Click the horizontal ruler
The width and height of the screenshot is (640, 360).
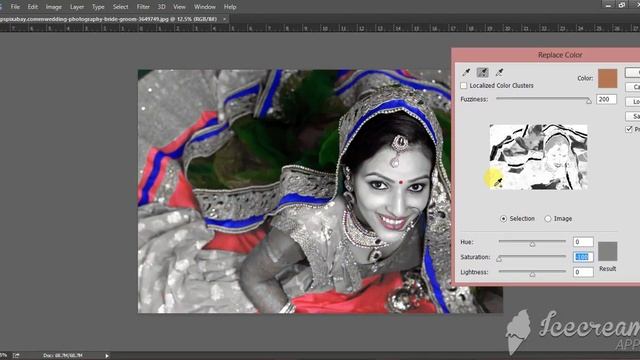320,28
